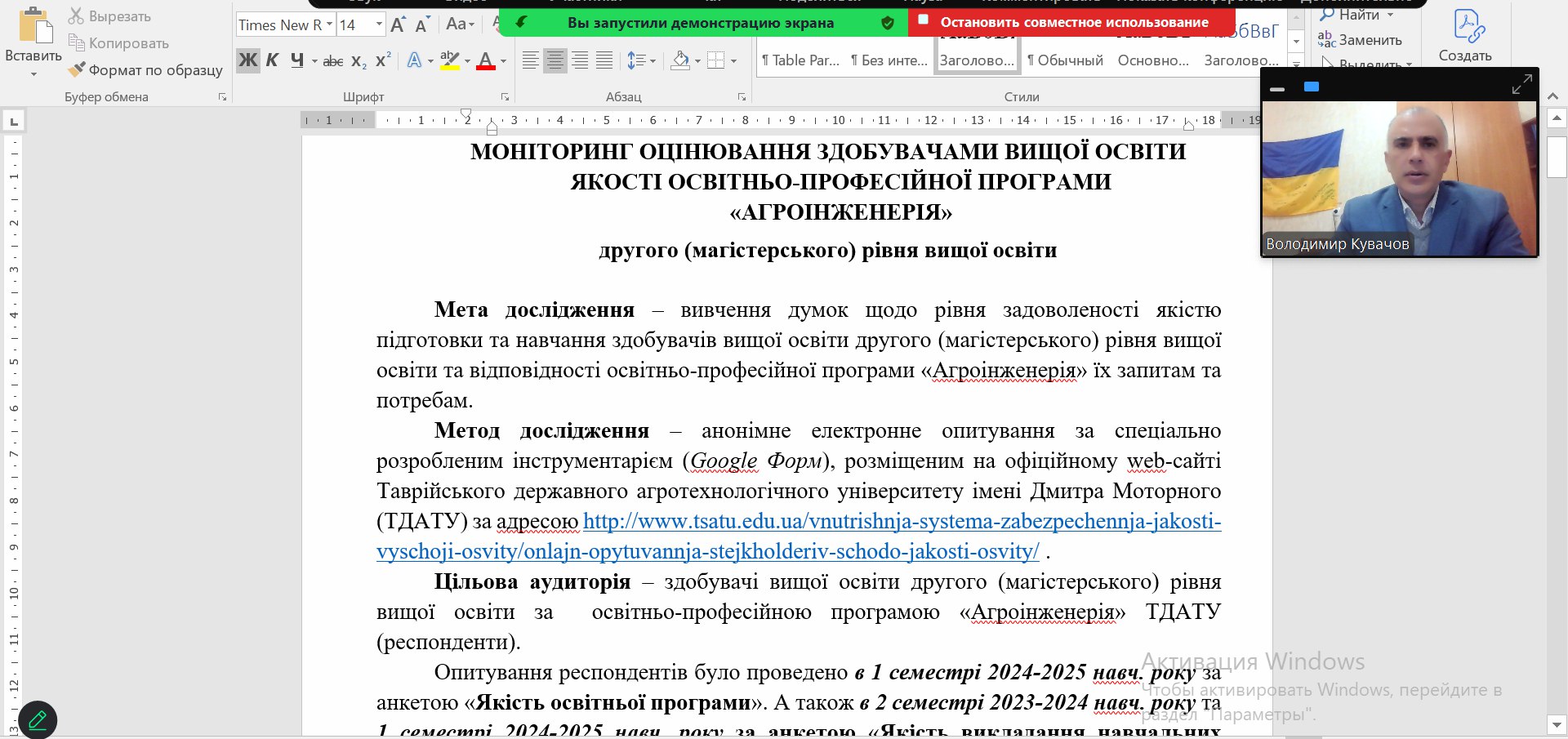Increase font size with the large A button
Viewport: 1568px width, 739px height.
click(398, 24)
